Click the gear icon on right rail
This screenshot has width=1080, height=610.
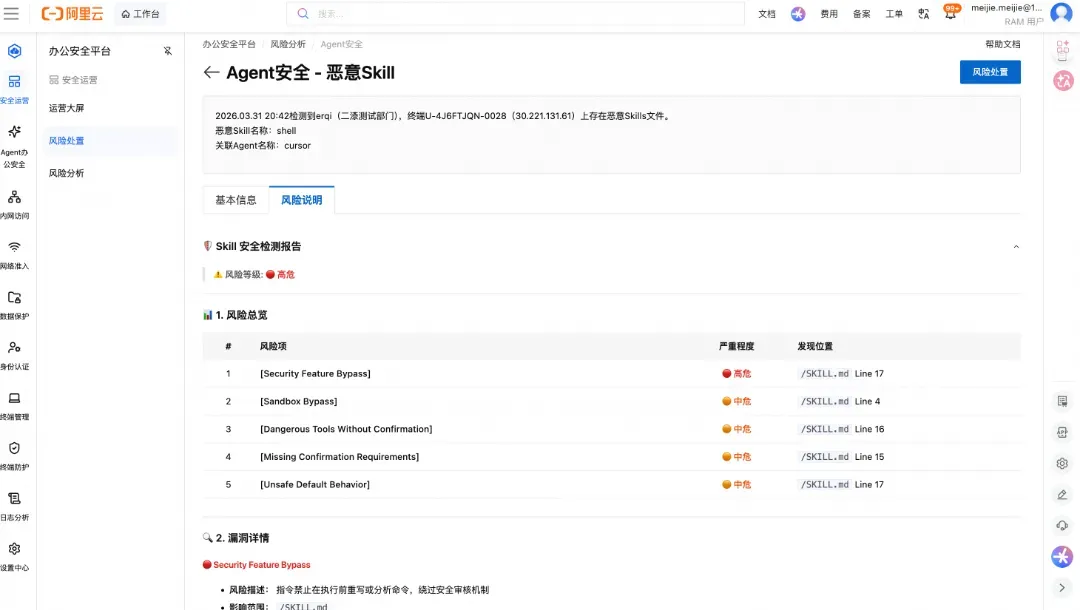point(1062,463)
